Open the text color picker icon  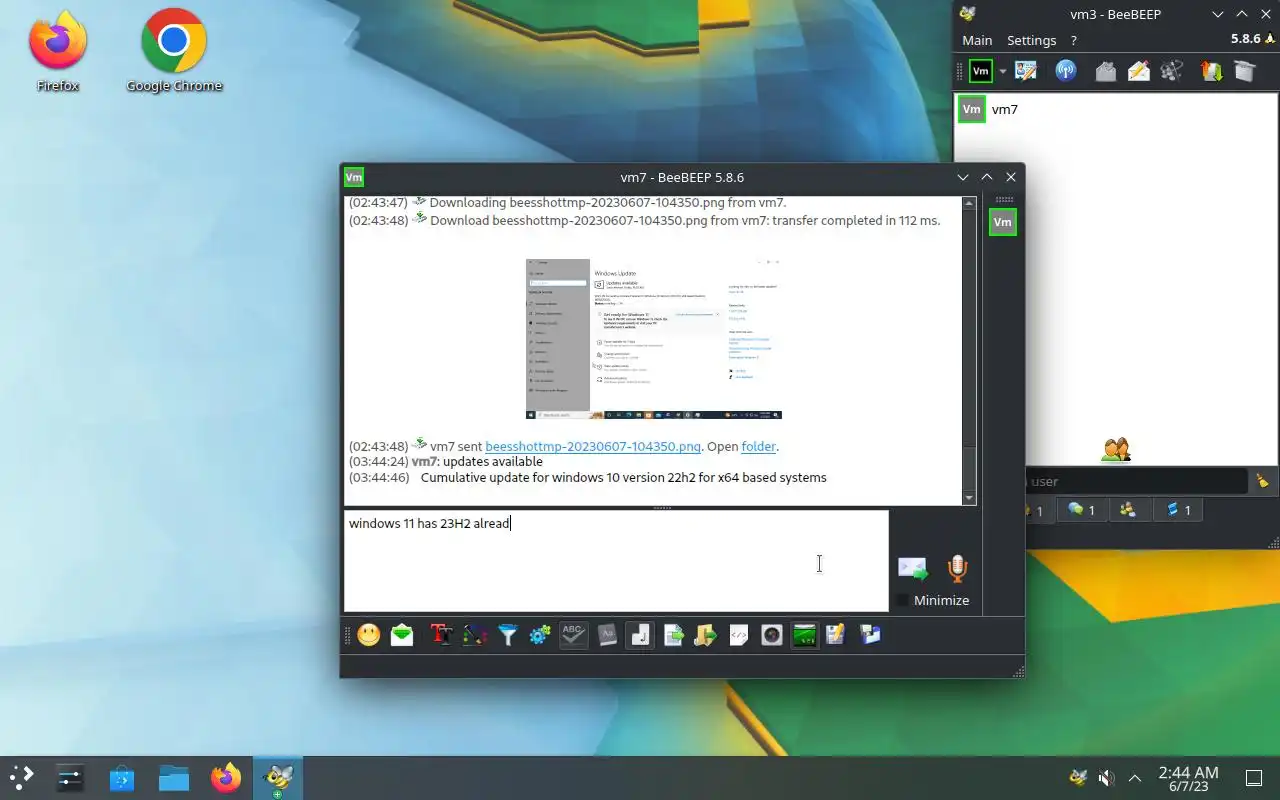(475, 635)
